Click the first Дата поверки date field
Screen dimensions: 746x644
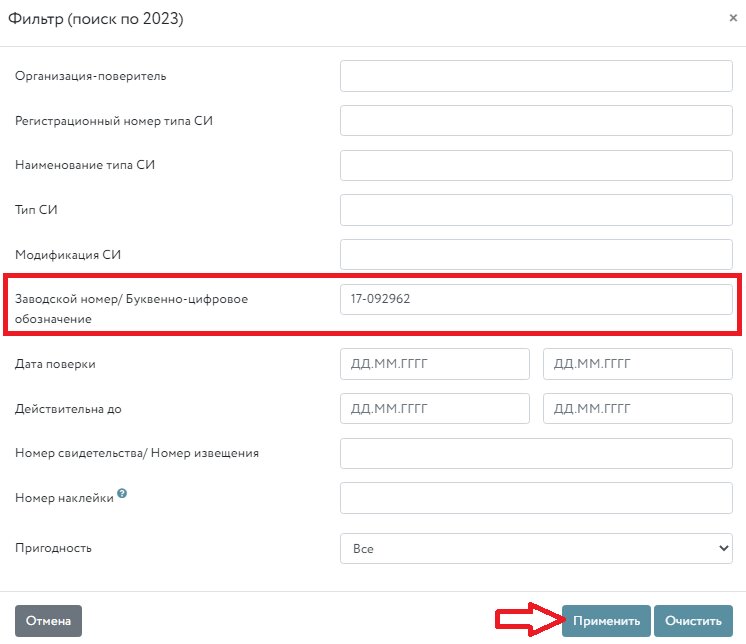(435, 364)
